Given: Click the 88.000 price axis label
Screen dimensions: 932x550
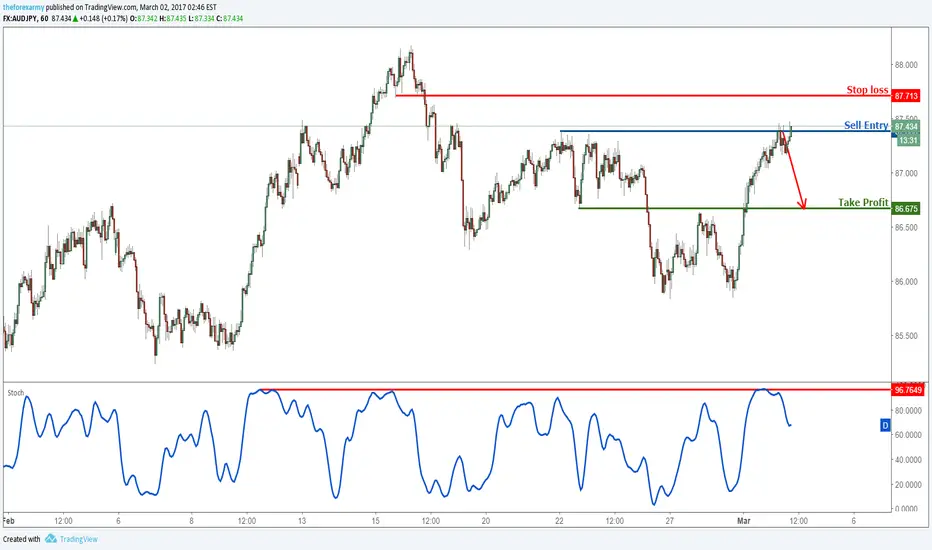Looking at the screenshot, I should pyautogui.click(x=906, y=65).
